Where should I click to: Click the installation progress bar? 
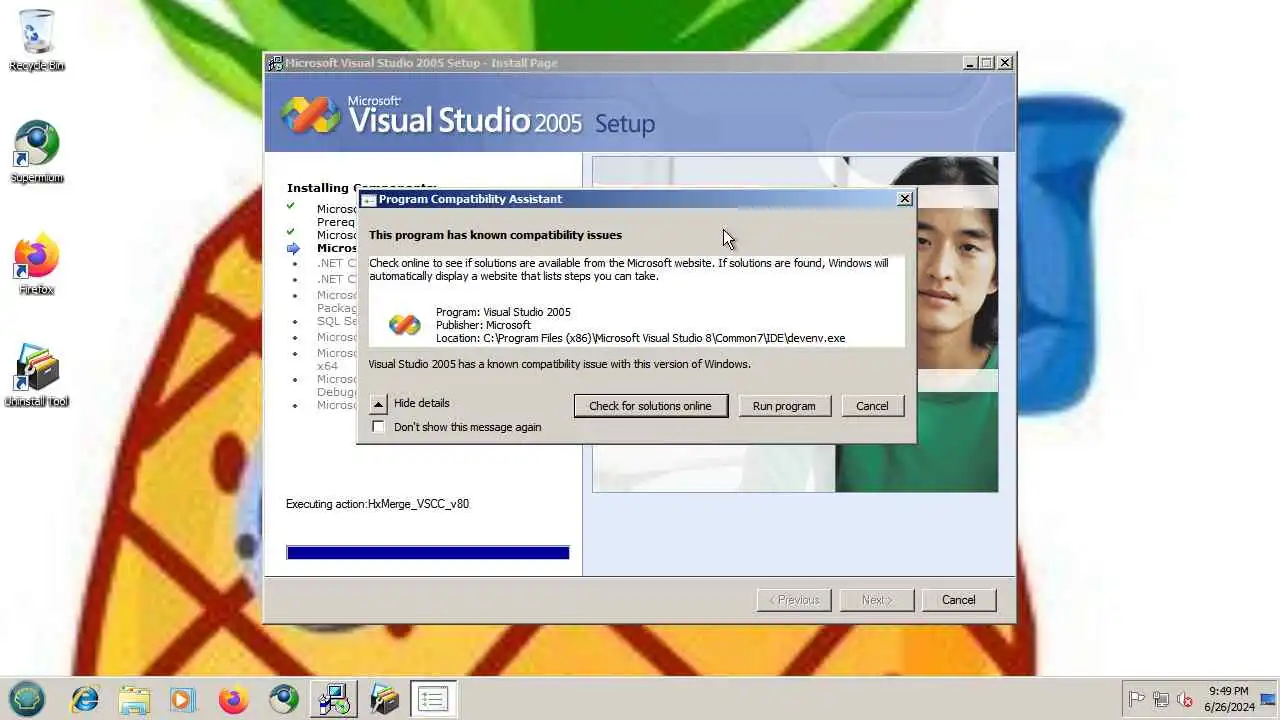pos(428,552)
